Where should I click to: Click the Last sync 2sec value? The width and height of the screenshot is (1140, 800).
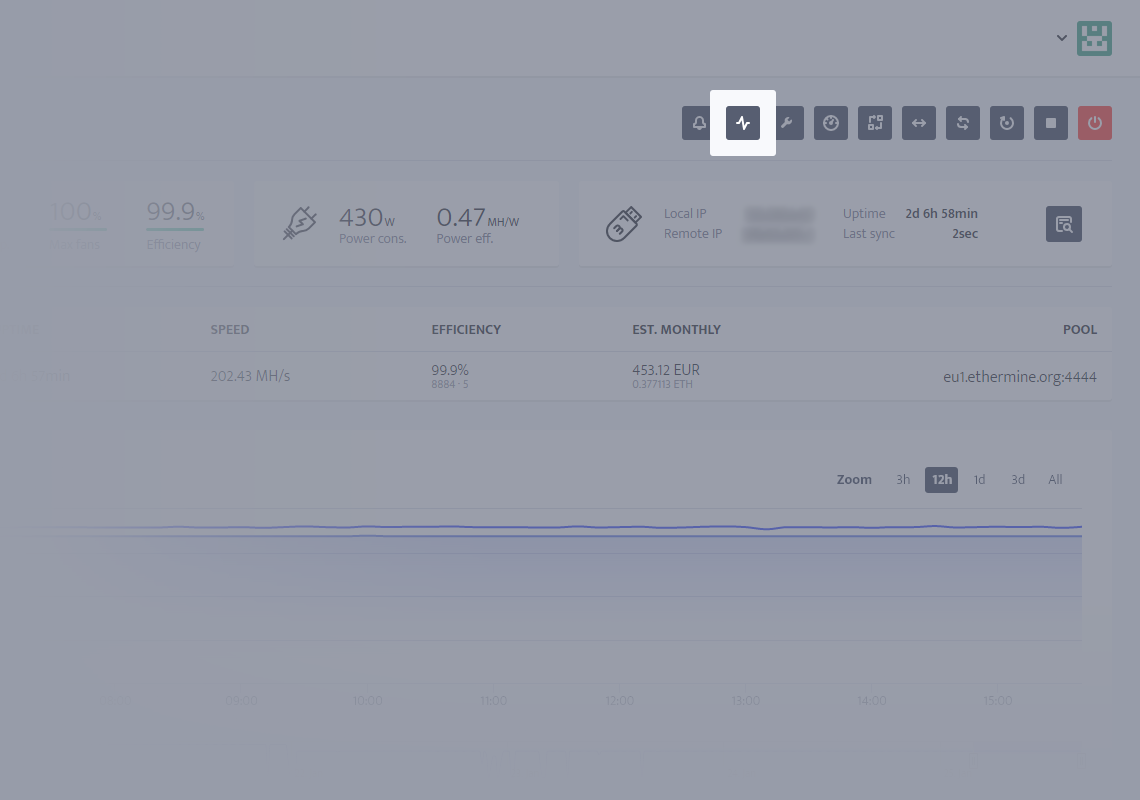pyautogui.click(x=965, y=233)
